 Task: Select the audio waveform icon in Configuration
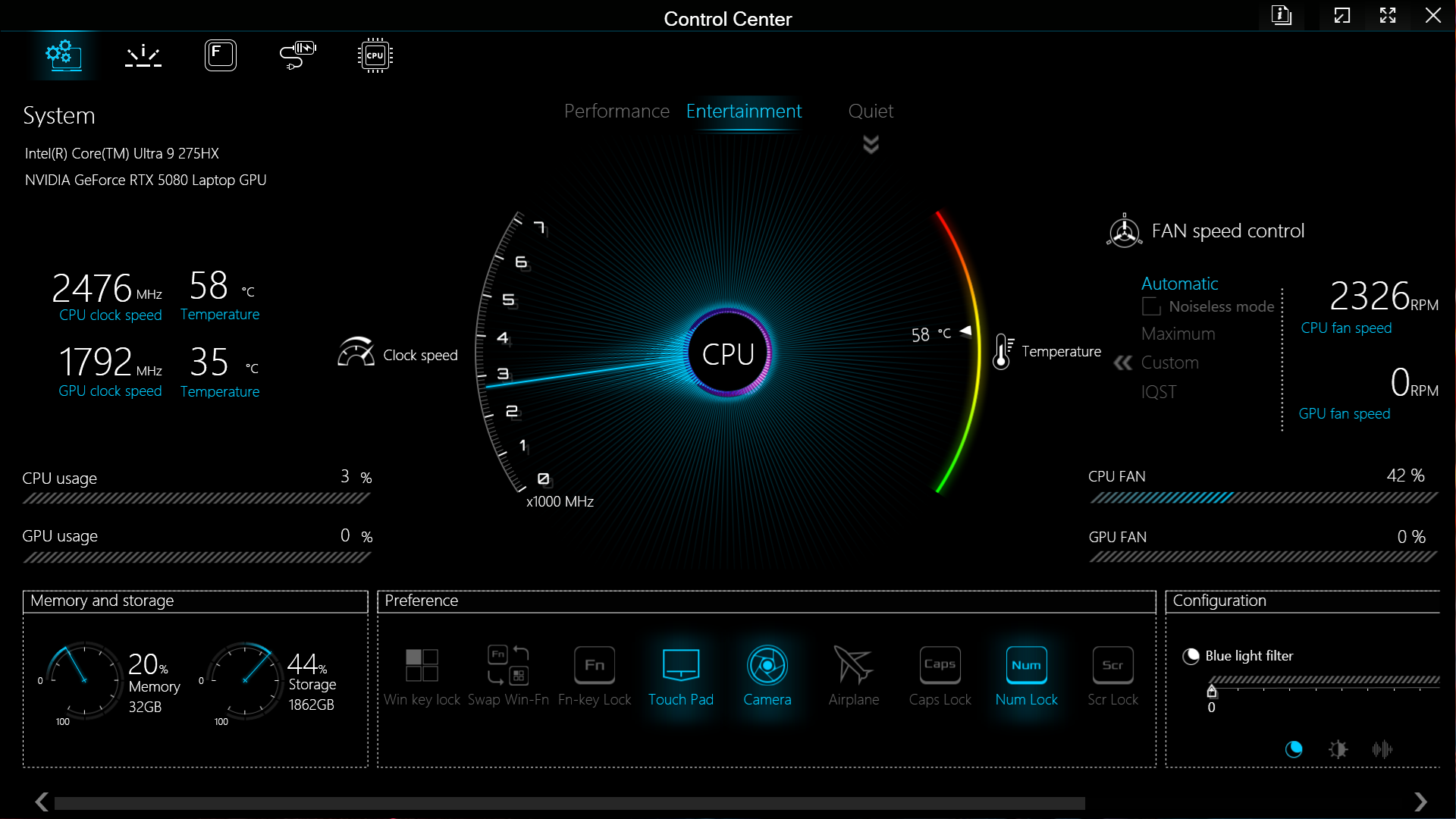click(x=1382, y=749)
